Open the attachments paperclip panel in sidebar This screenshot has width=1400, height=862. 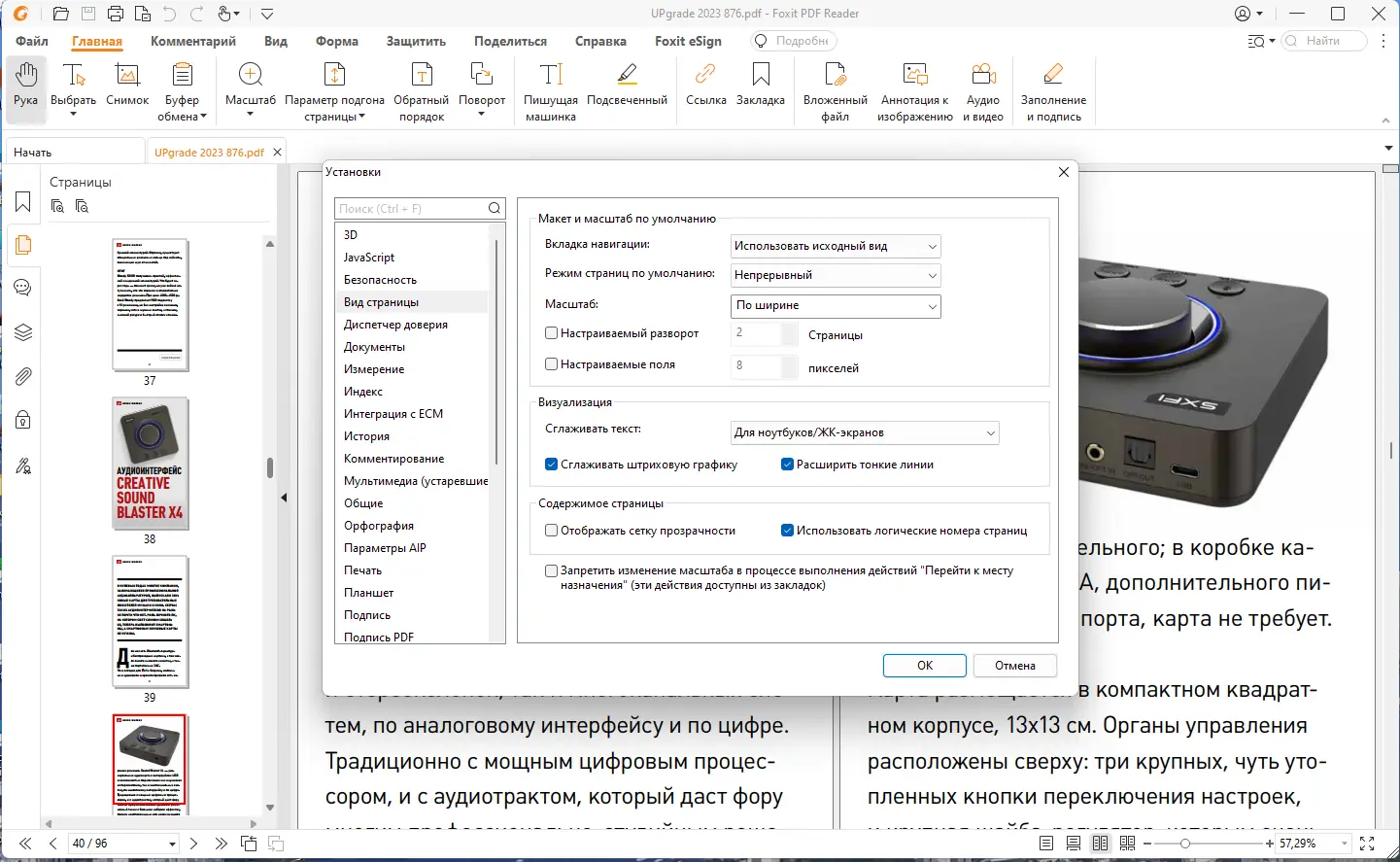point(23,376)
